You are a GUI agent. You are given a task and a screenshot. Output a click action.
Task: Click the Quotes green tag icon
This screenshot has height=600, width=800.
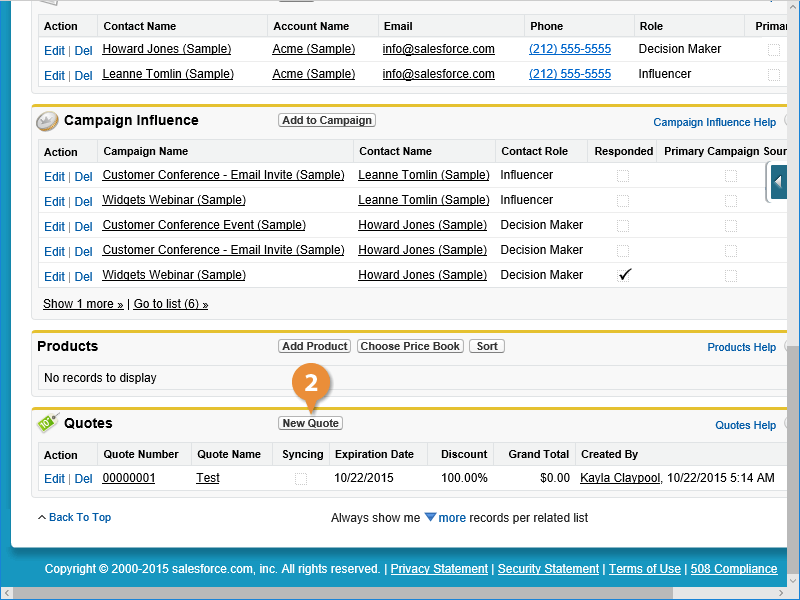point(48,423)
